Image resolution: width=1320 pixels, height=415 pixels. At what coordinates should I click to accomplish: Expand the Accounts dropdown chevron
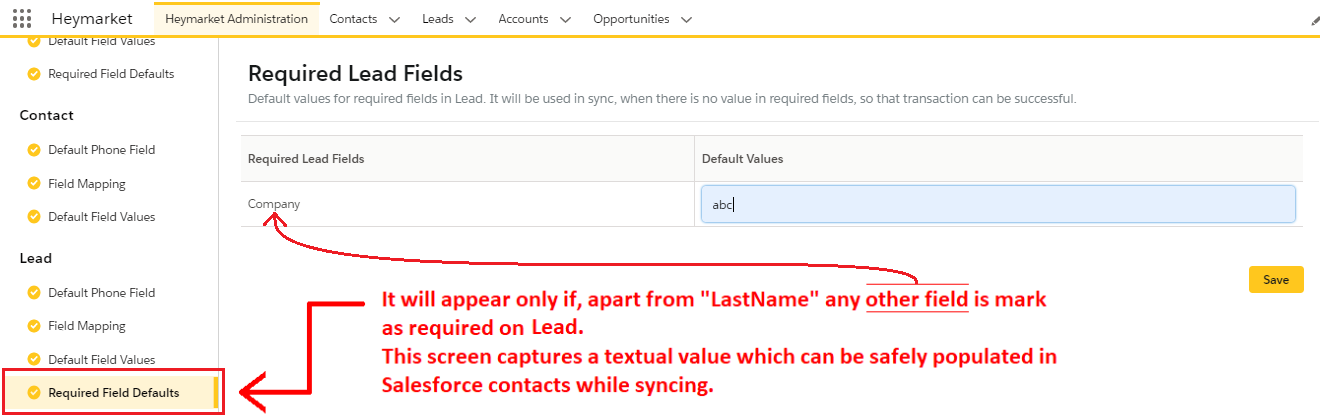click(565, 19)
